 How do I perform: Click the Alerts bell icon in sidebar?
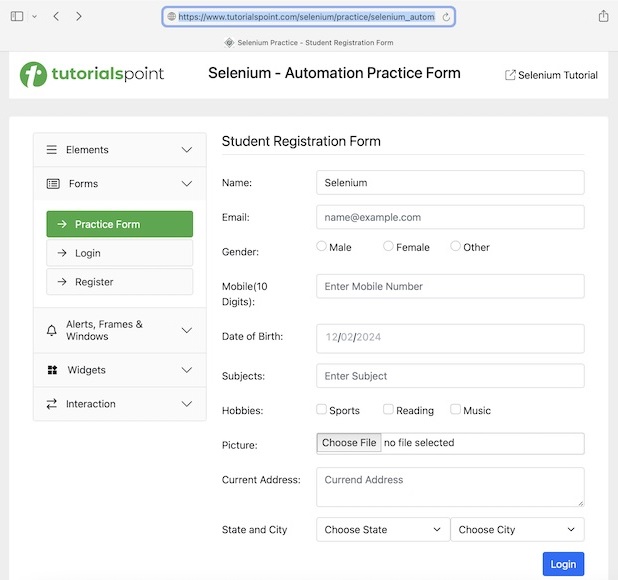click(x=52, y=330)
